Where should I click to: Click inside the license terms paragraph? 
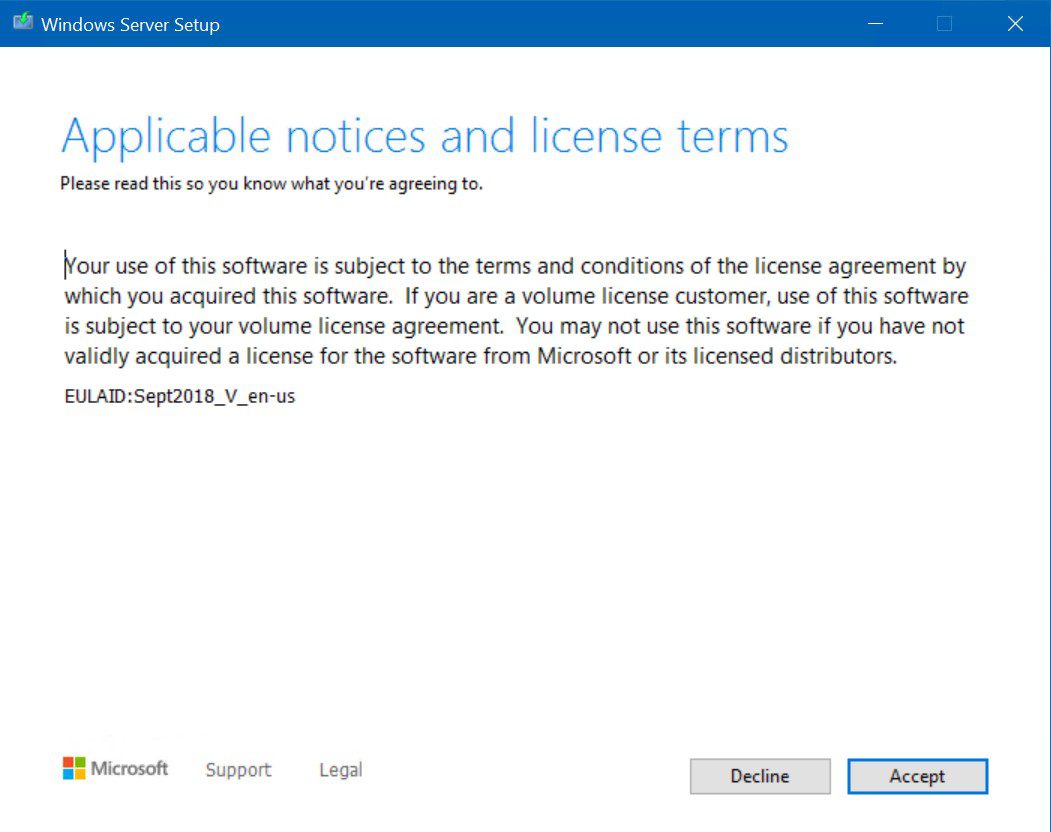516,311
